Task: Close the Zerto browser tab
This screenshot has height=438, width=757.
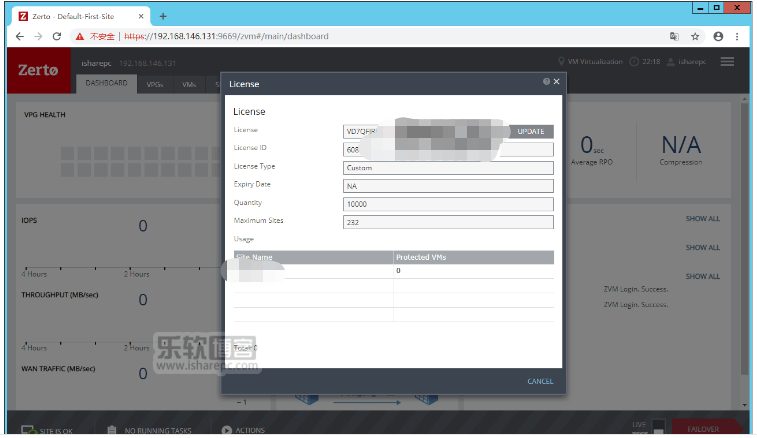Action: pyautogui.click(x=141, y=16)
